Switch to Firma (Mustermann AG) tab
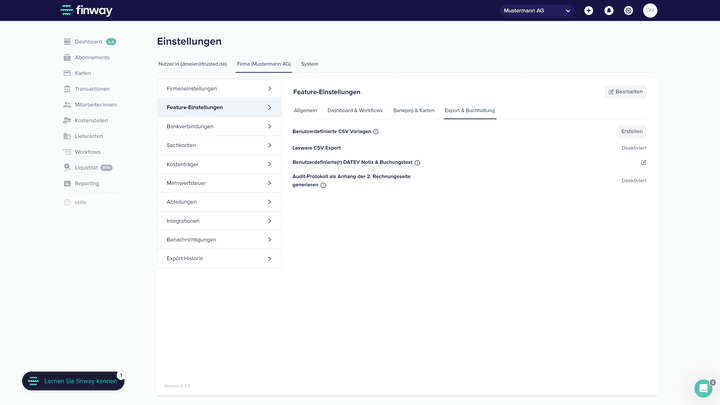This screenshot has height=405, width=720. 264,64
